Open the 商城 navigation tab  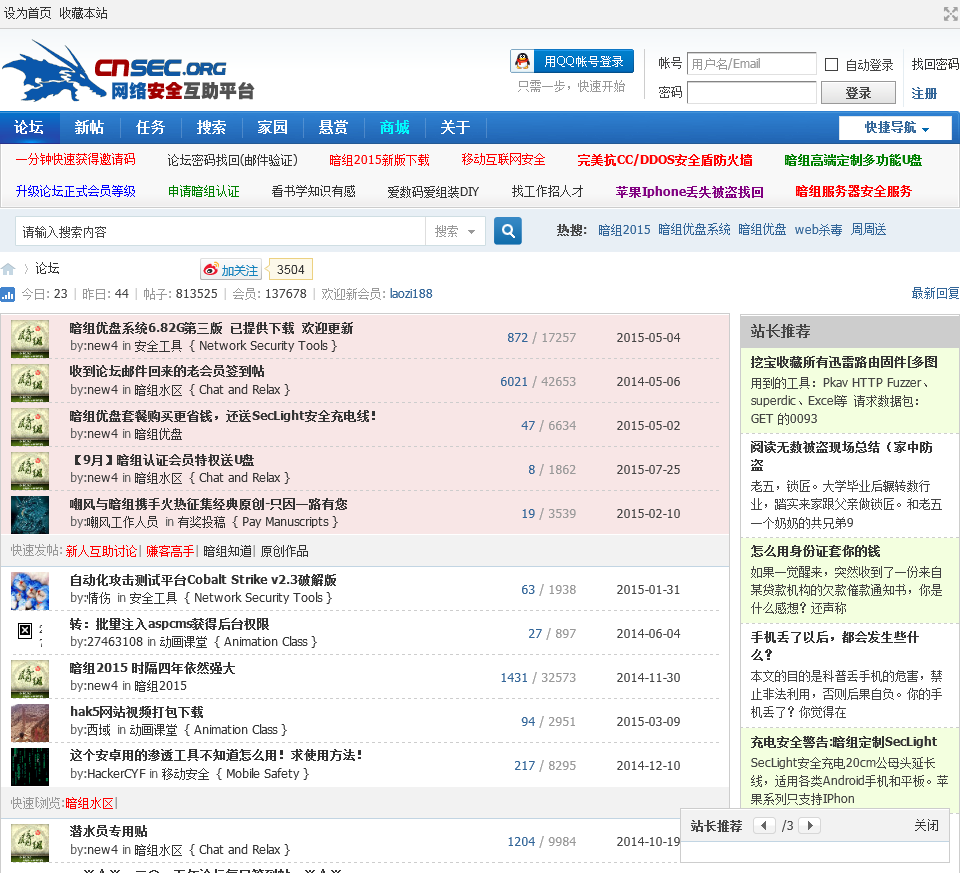click(394, 128)
